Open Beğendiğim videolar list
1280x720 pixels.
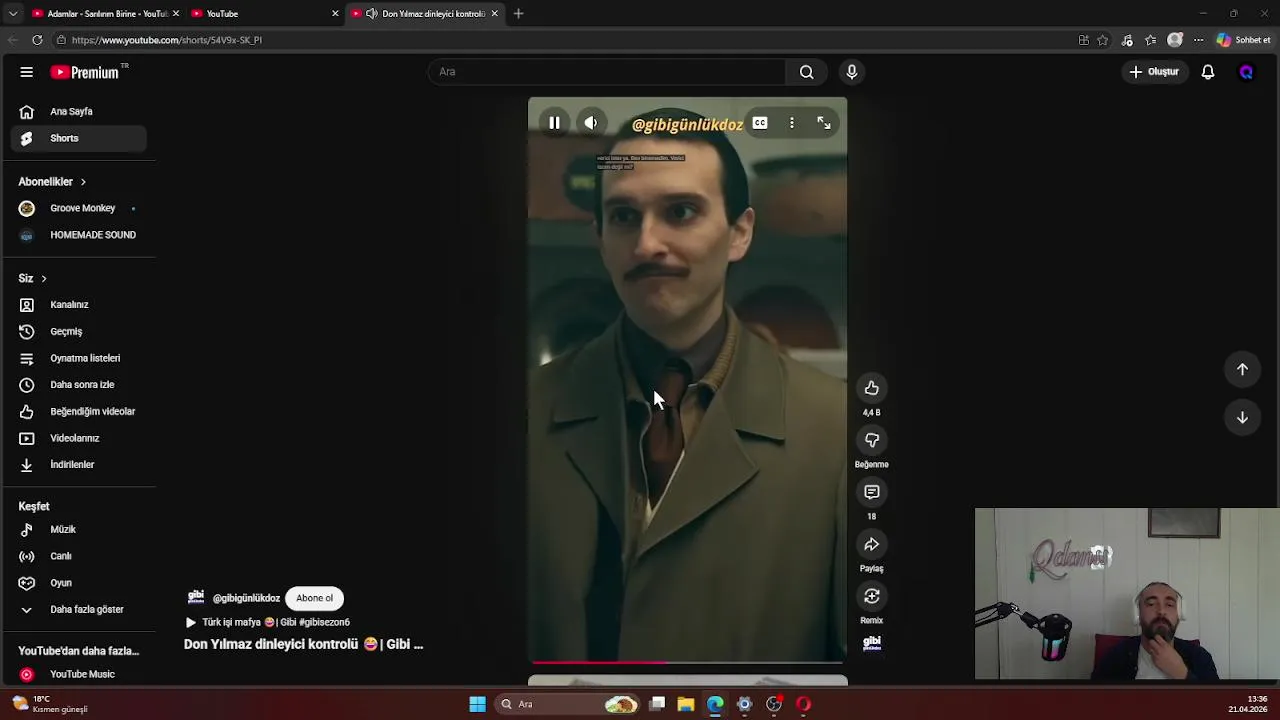click(79, 411)
